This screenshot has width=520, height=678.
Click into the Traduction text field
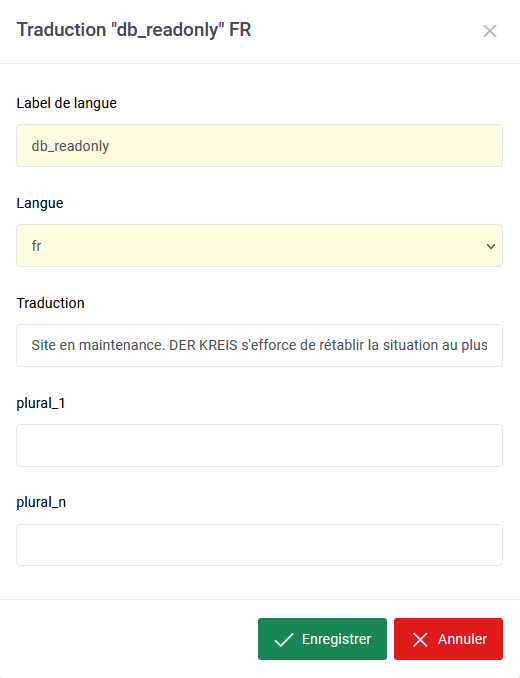(x=259, y=345)
